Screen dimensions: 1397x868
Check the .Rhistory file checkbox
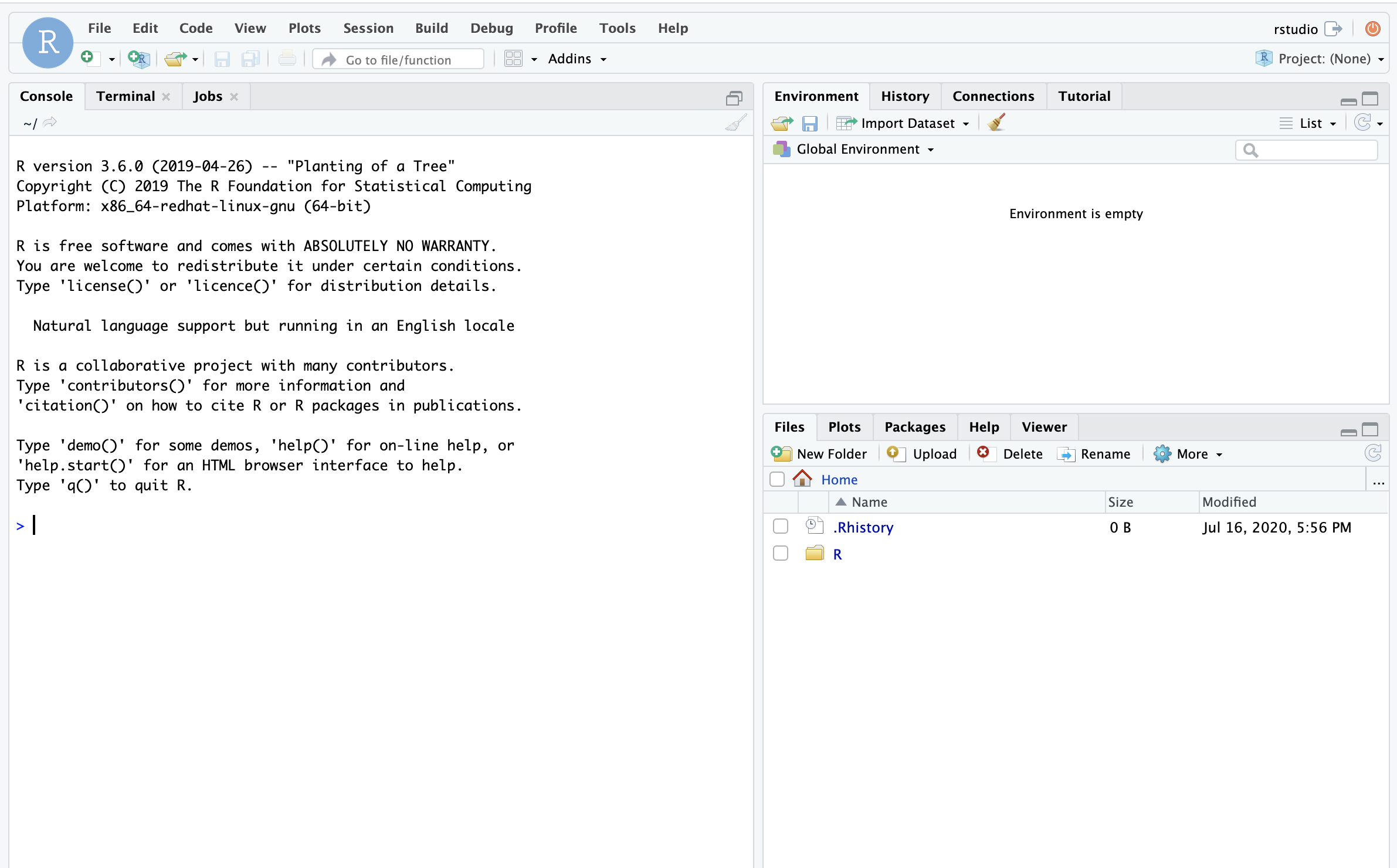point(781,526)
